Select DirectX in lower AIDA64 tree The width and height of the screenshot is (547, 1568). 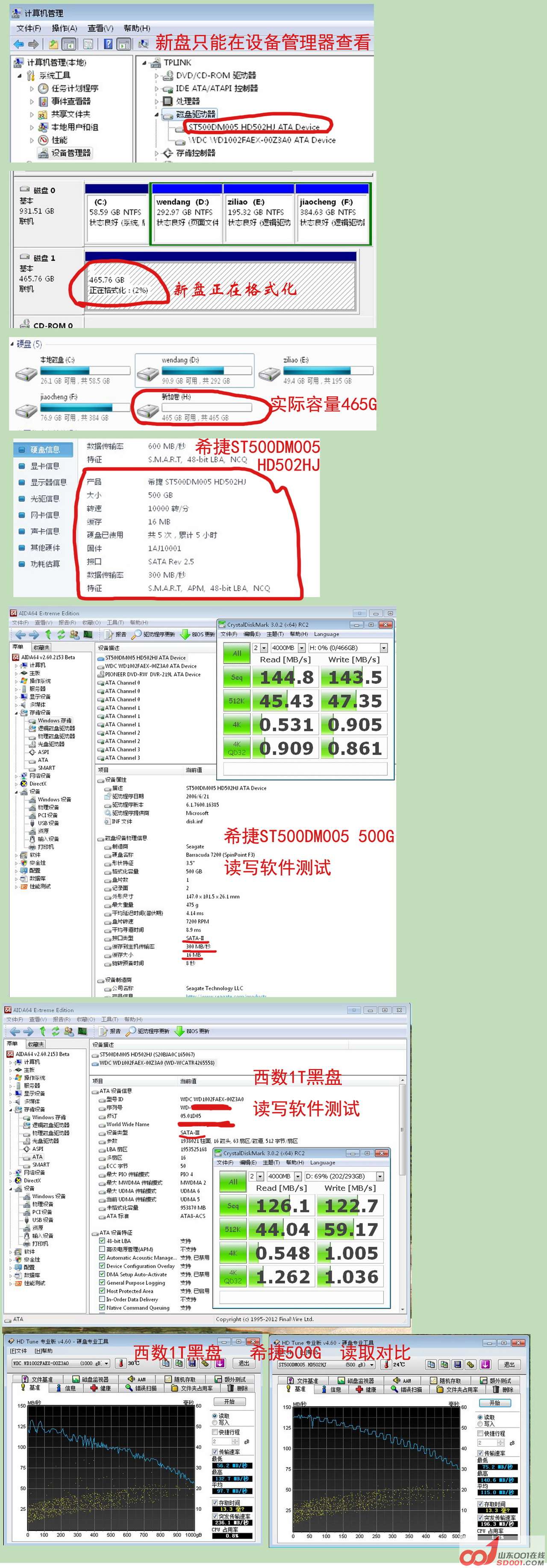click(x=32, y=1180)
